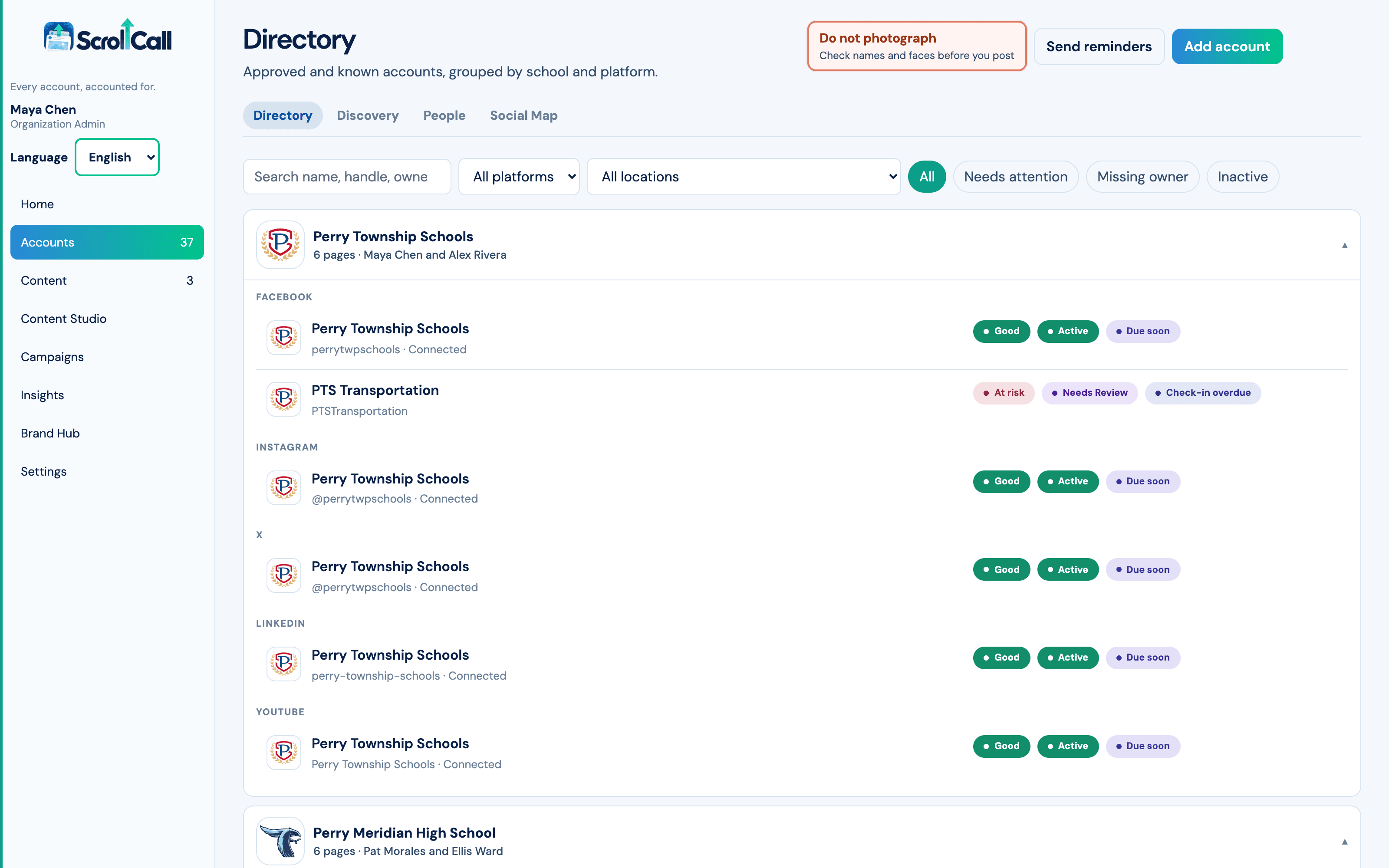Click avatar of the YouTube Perry Township account

coord(283,752)
